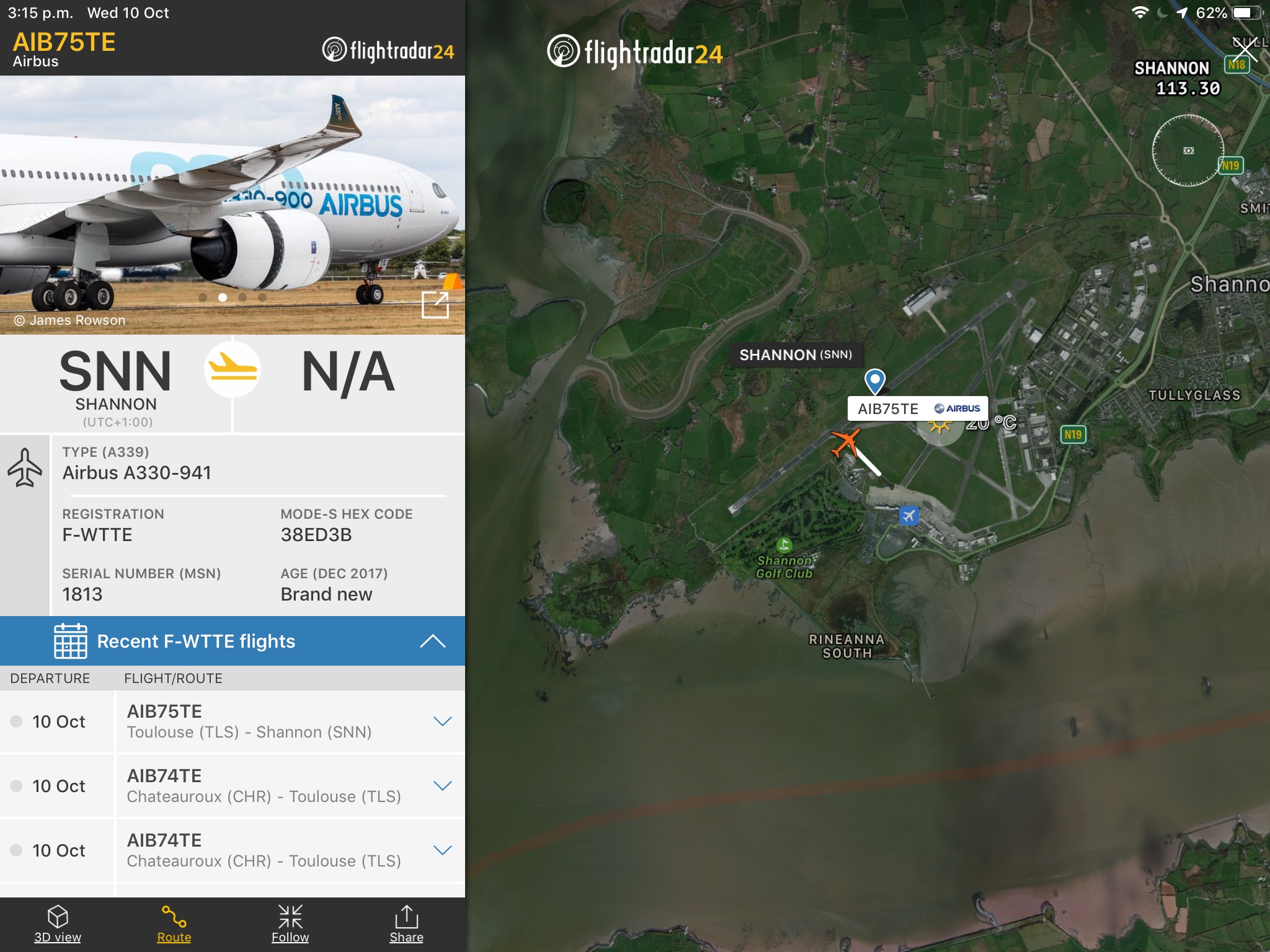Select the third photo carousel dot
Viewport: 1270px width, 952px height.
coord(242,297)
